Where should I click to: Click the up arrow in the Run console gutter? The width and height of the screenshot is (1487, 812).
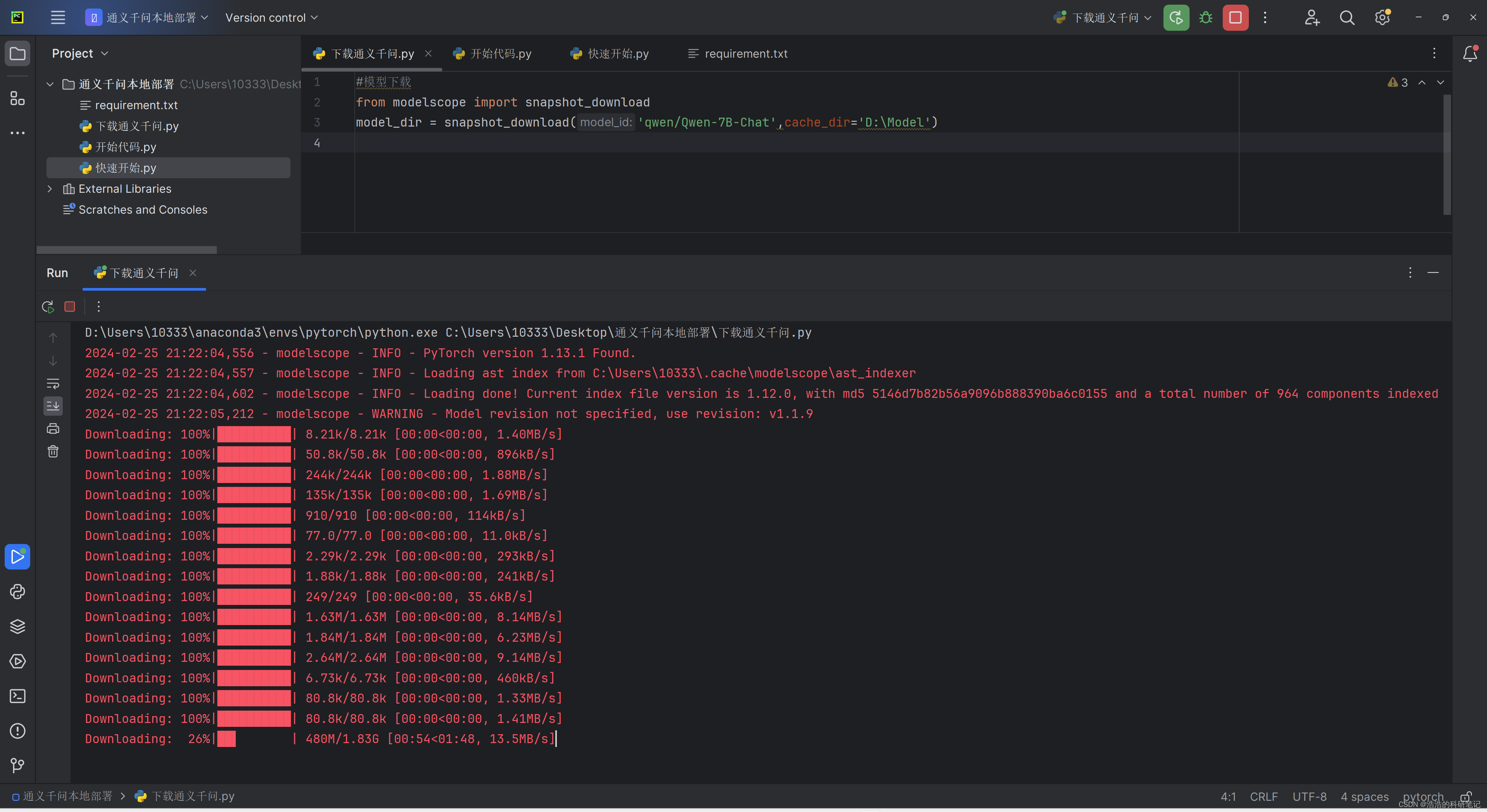coord(53,337)
